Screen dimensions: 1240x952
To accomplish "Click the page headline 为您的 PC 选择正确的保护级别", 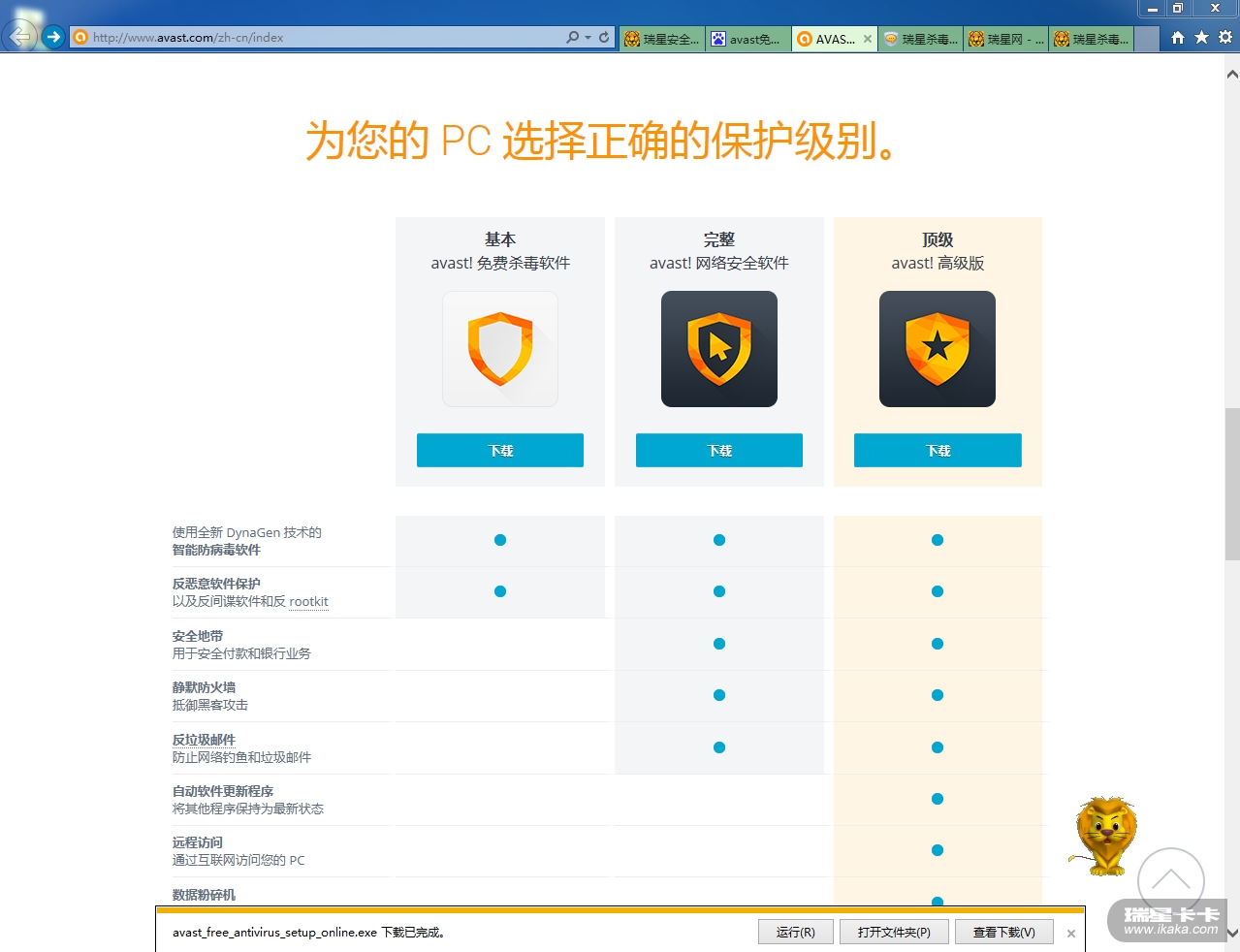I will pyautogui.click(x=601, y=141).
